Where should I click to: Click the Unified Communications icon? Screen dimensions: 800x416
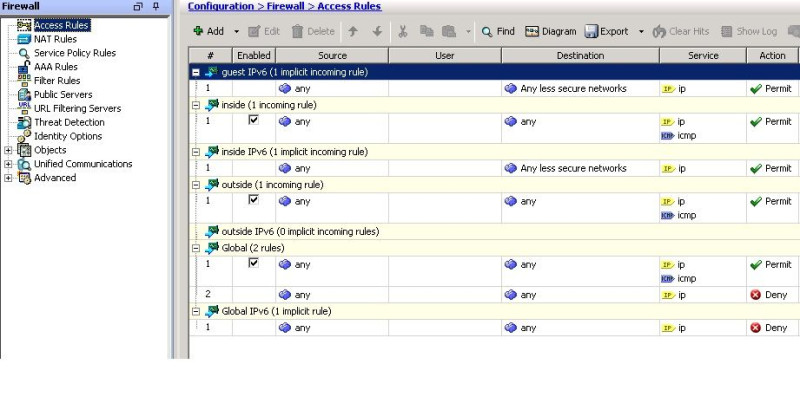click(x=24, y=164)
